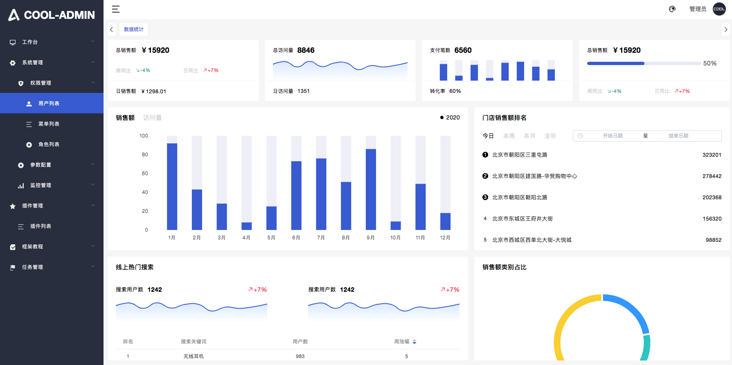The width and height of the screenshot is (732, 365).
Task: Sort by 周涨幅 using the sort icon
Action: click(x=415, y=342)
